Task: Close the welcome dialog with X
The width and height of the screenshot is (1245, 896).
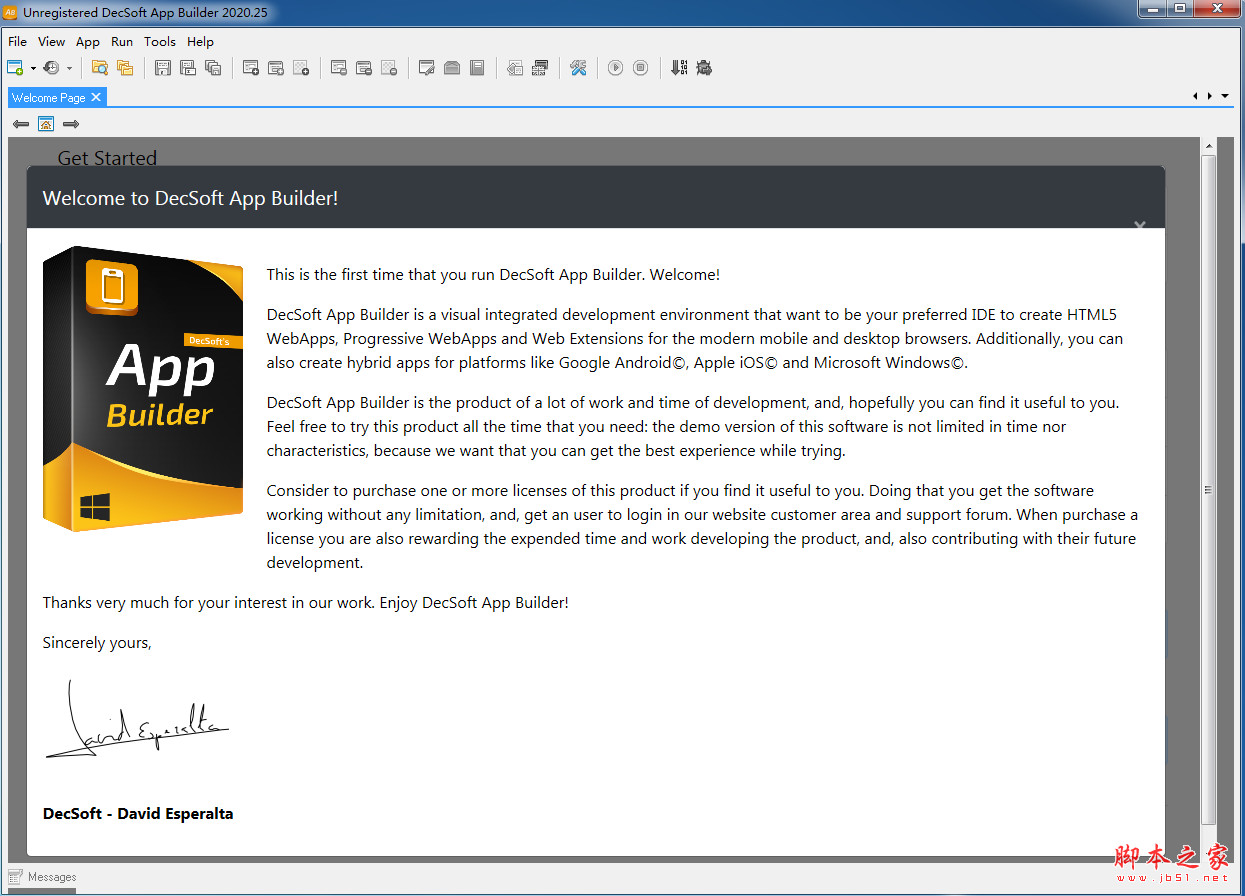Action: (1140, 225)
